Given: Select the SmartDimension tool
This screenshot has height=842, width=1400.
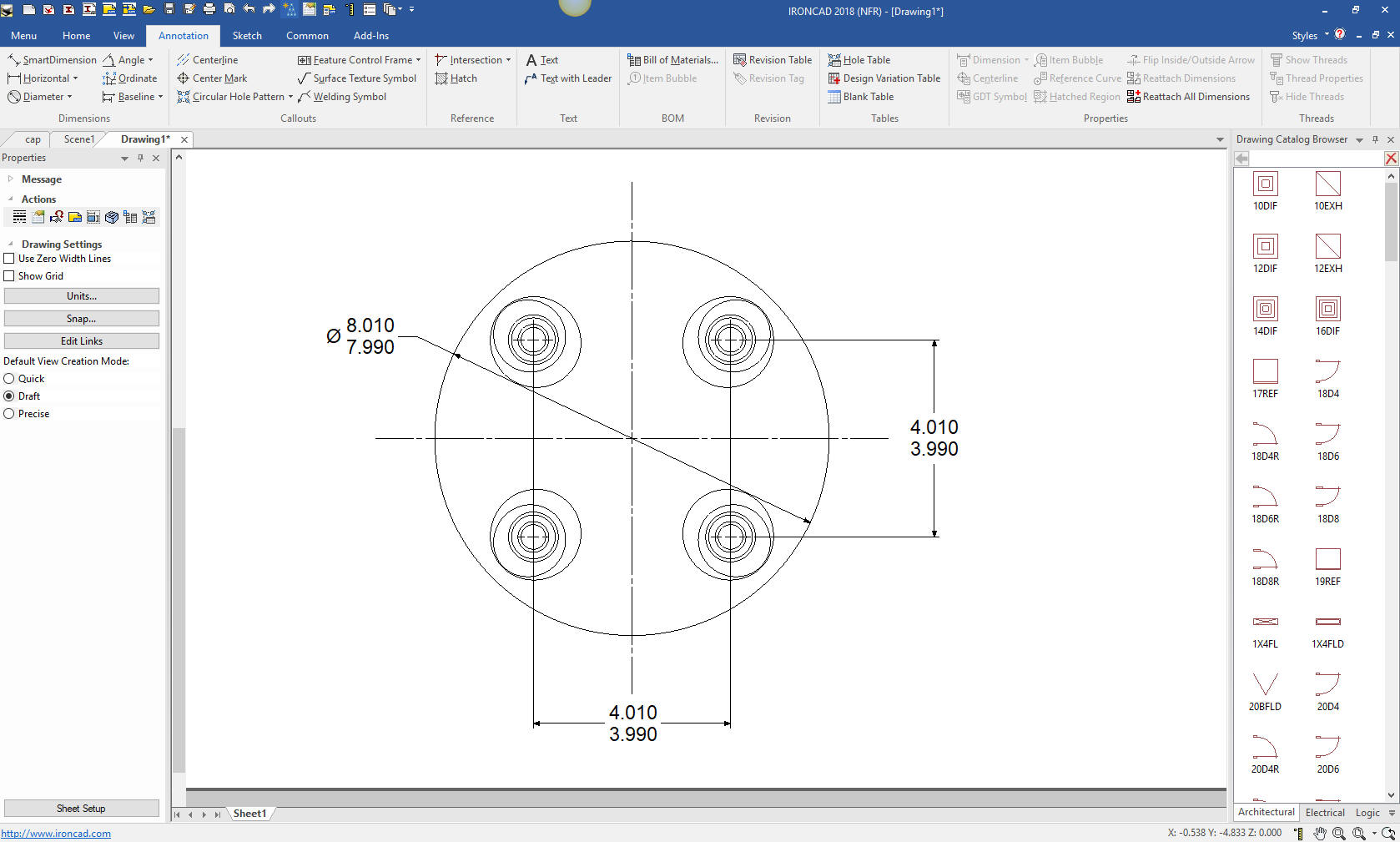Looking at the screenshot, I should [x=52, y=60].
